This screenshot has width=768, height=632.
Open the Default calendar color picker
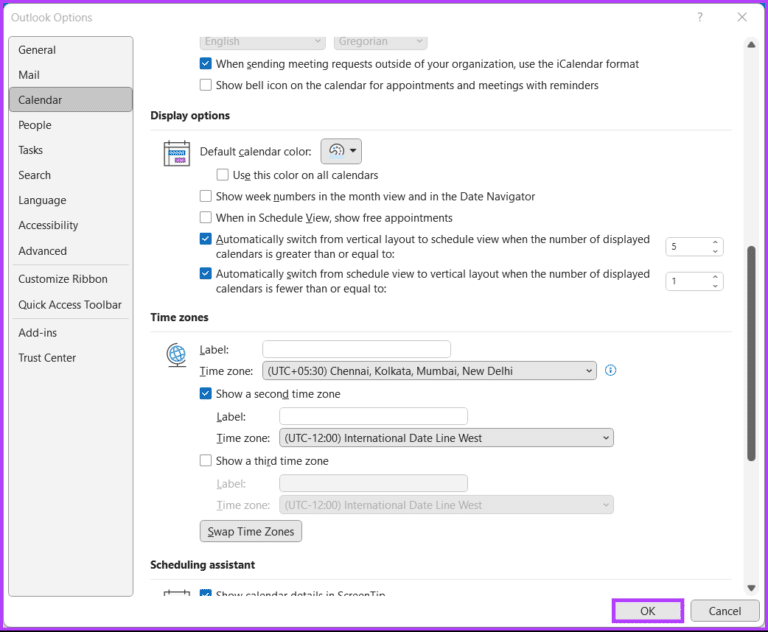click(341, 151)
